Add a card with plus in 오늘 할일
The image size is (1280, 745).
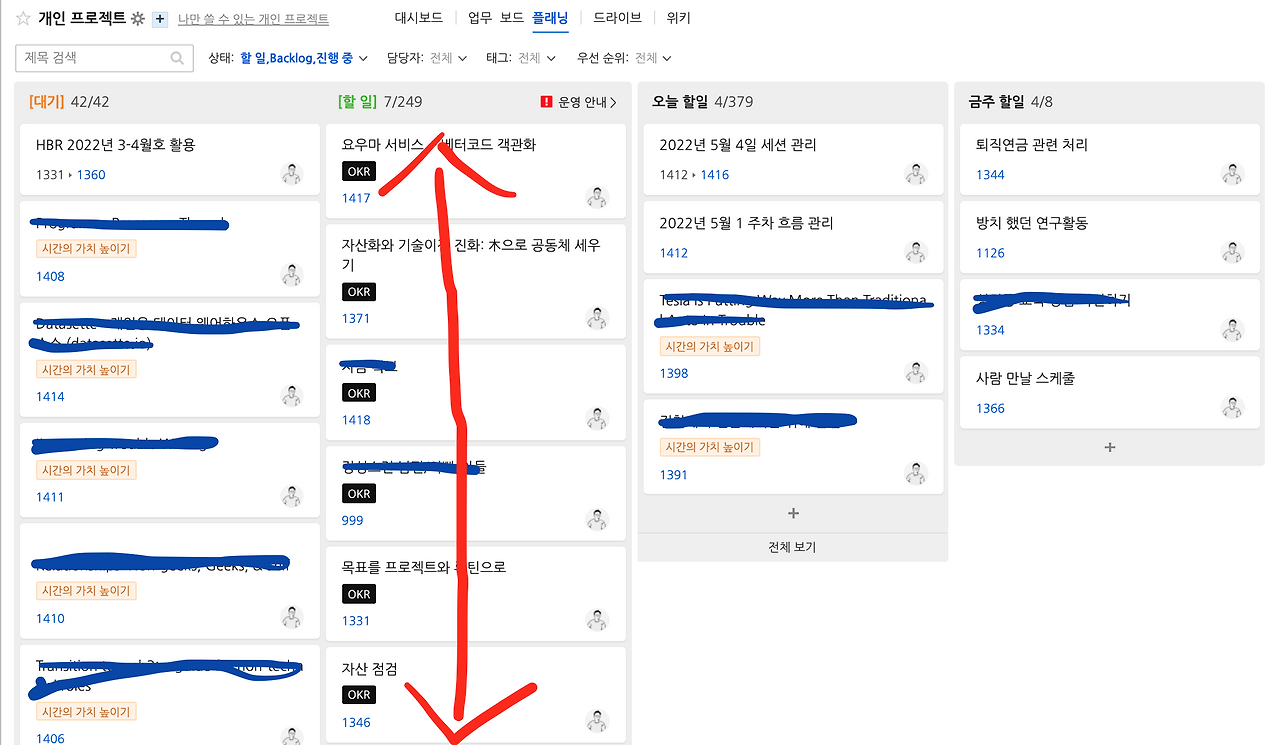793,513
